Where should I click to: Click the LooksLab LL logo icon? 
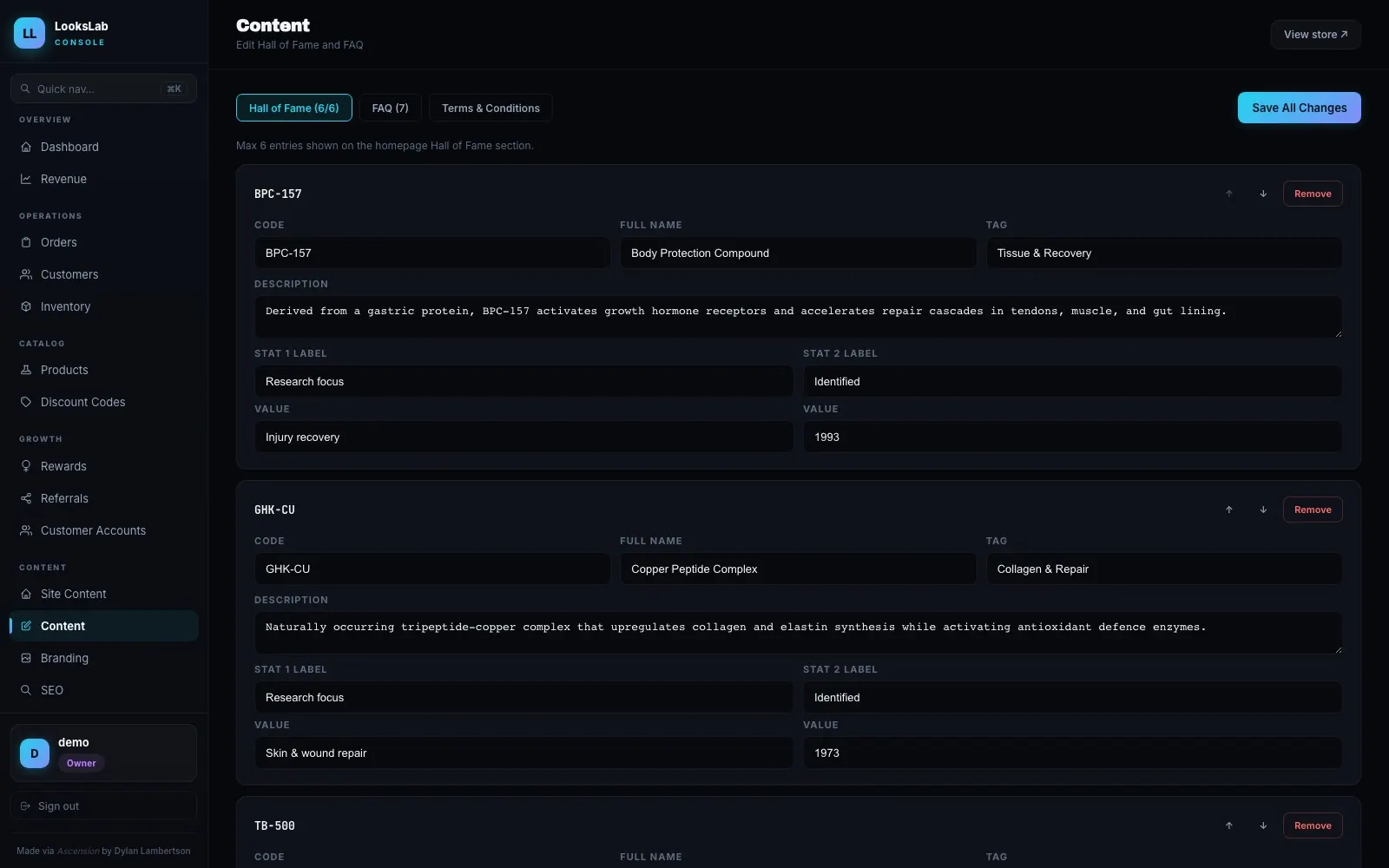pos(30,33)
